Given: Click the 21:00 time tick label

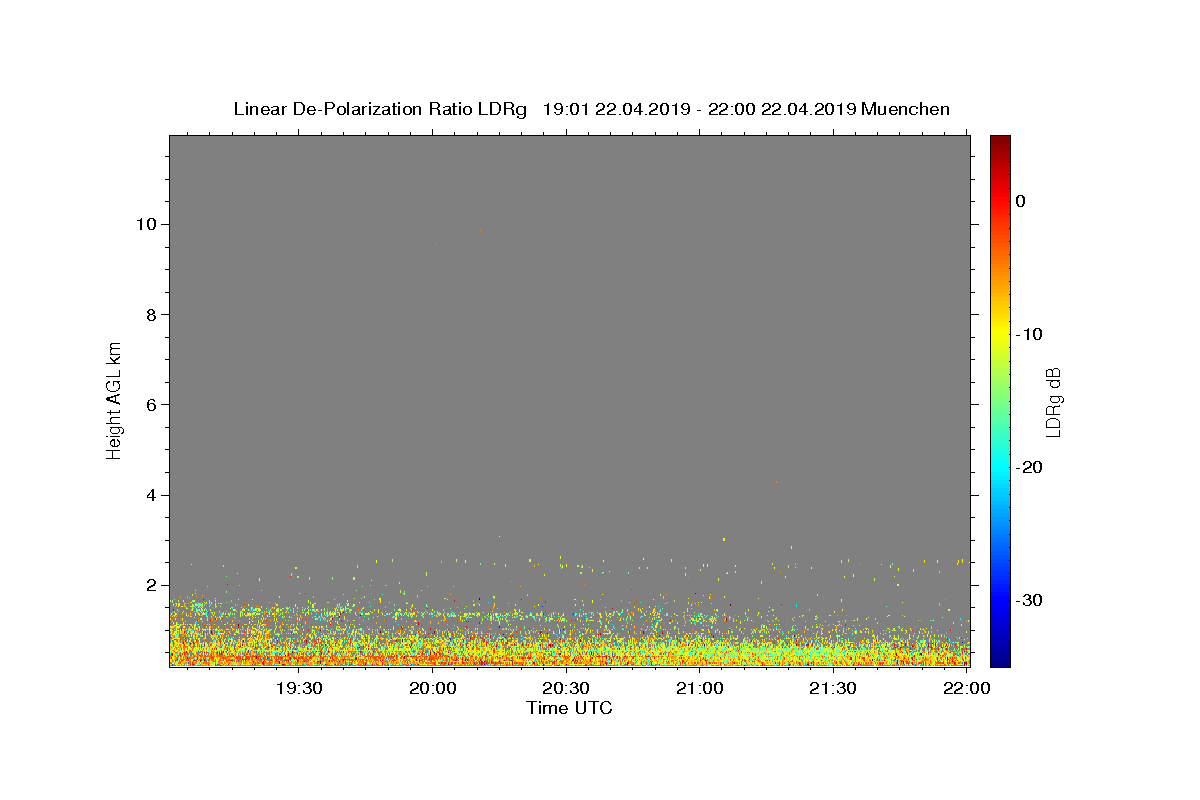Looking at the screenshot, I should coord(699,688).
